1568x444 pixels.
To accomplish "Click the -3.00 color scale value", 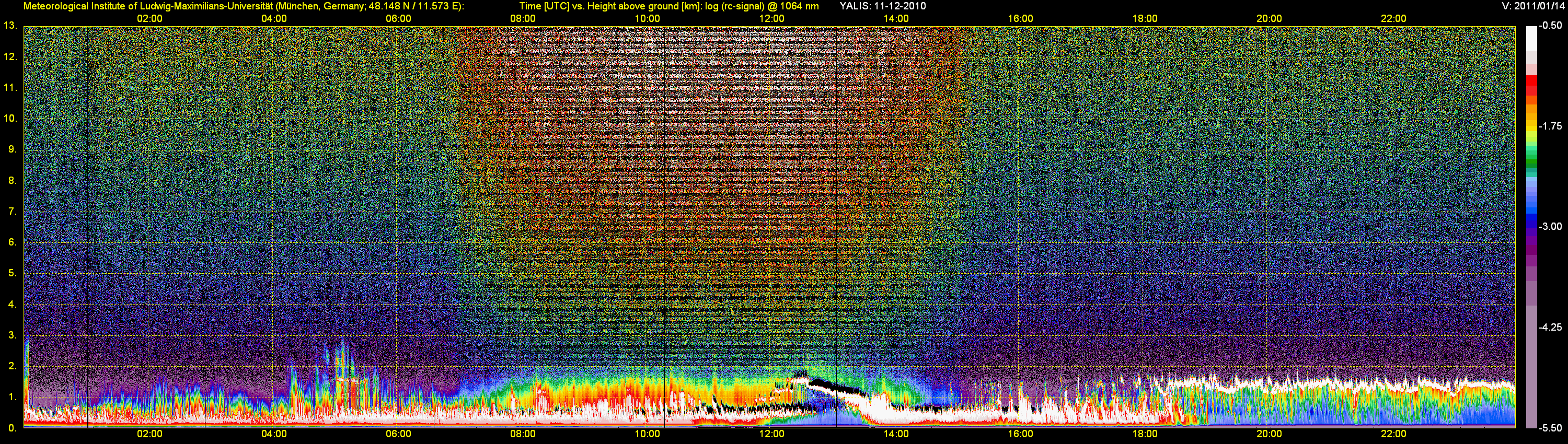I will (1550, 226).
